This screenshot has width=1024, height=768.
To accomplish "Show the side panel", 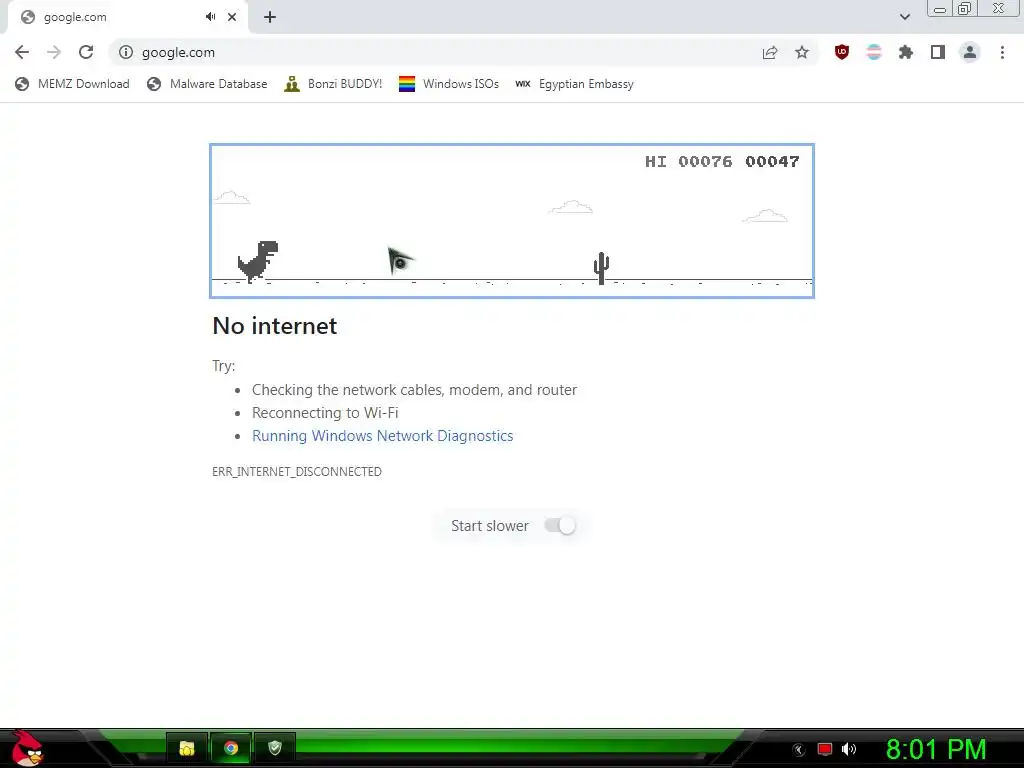I will click(x=938, y=52).
